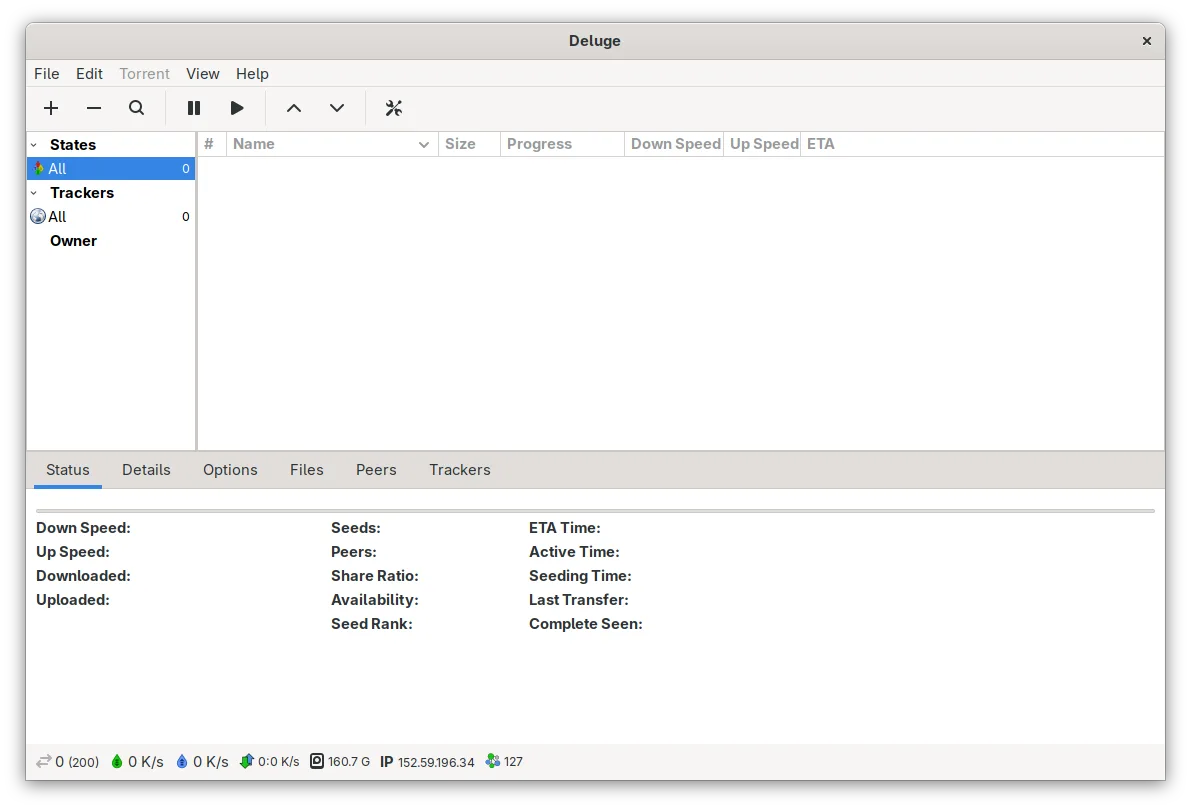Close the Deluge window

click(1147, 41)
